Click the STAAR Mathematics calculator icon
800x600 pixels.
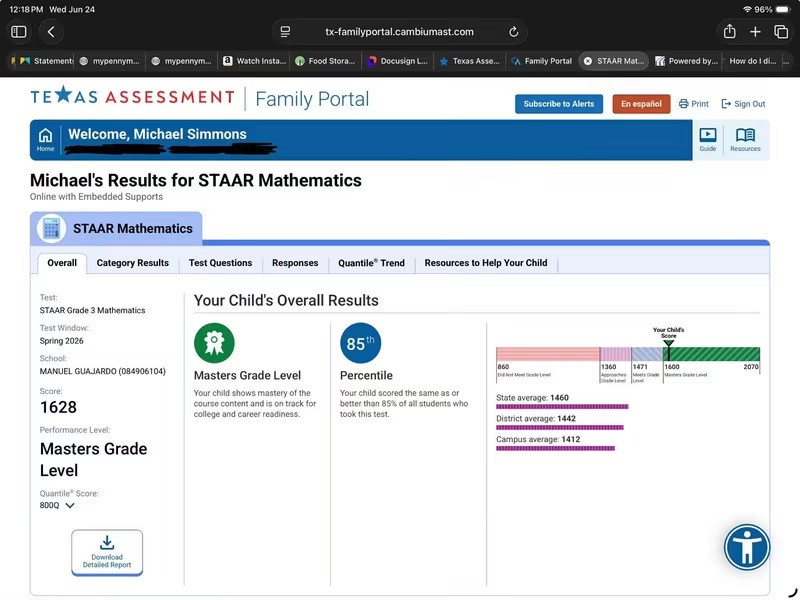click(x=52, y=228)
